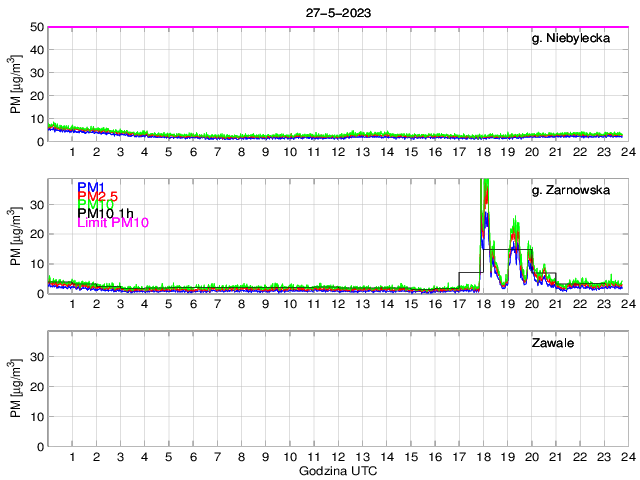Image resolution: width=640 pixels, height=480 pixels.
Task: Click y-axis PM label of Zawale plot
Action: (x=16, y=389)
